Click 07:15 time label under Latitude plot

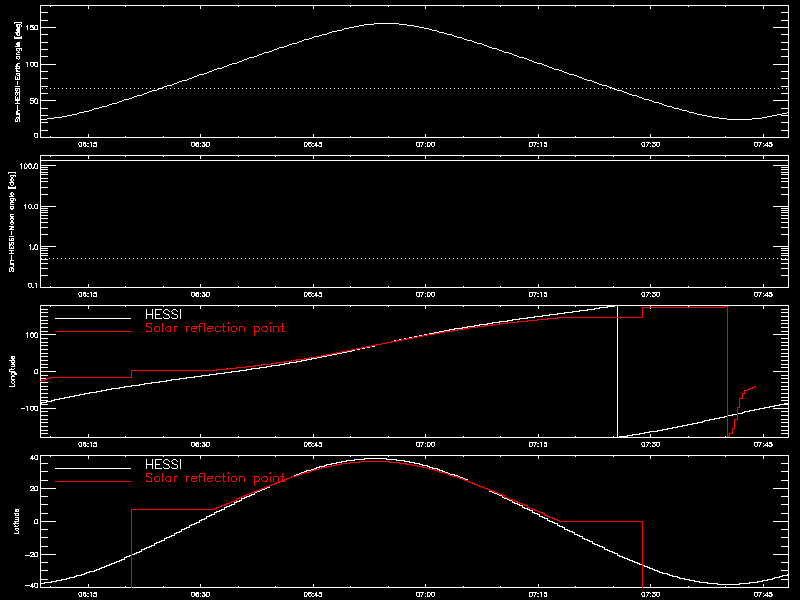[538, 595]
